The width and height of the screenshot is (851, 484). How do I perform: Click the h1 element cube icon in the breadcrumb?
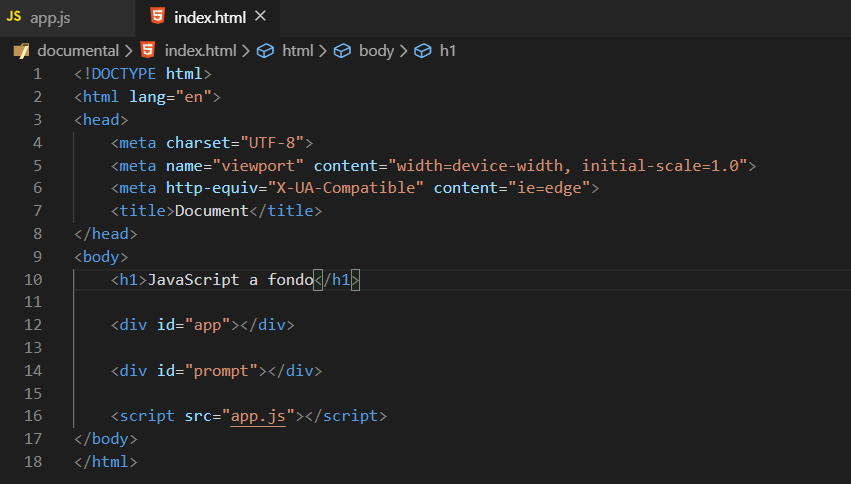[x=423, y=51]
